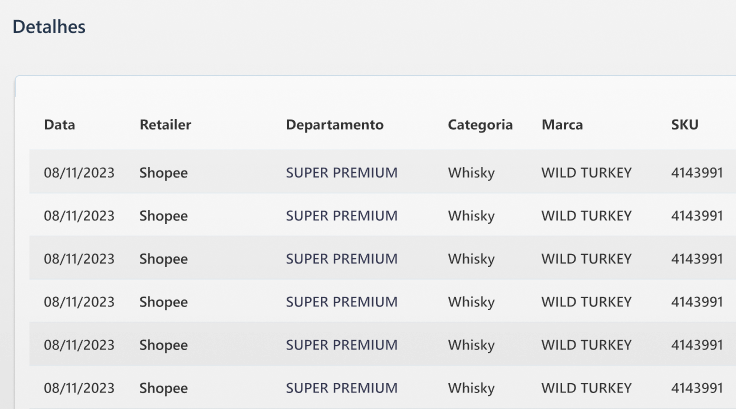Screen dimensions: 736x409
Task: Select the Shopee cell in second row
Action: [163, 216]
